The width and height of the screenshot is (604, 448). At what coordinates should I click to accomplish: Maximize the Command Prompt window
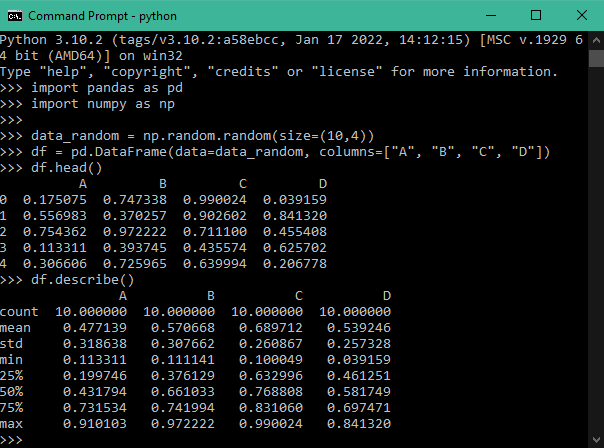coord(534,16)
